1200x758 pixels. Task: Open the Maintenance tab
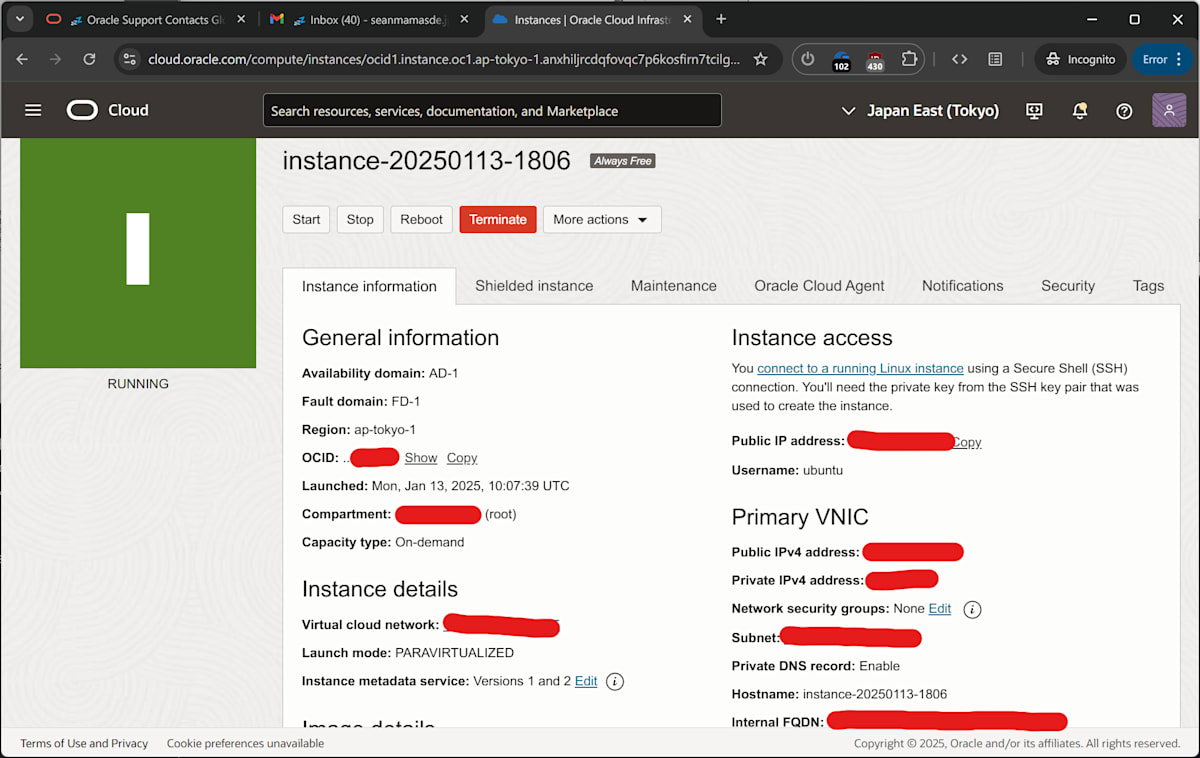coord(674,286)
